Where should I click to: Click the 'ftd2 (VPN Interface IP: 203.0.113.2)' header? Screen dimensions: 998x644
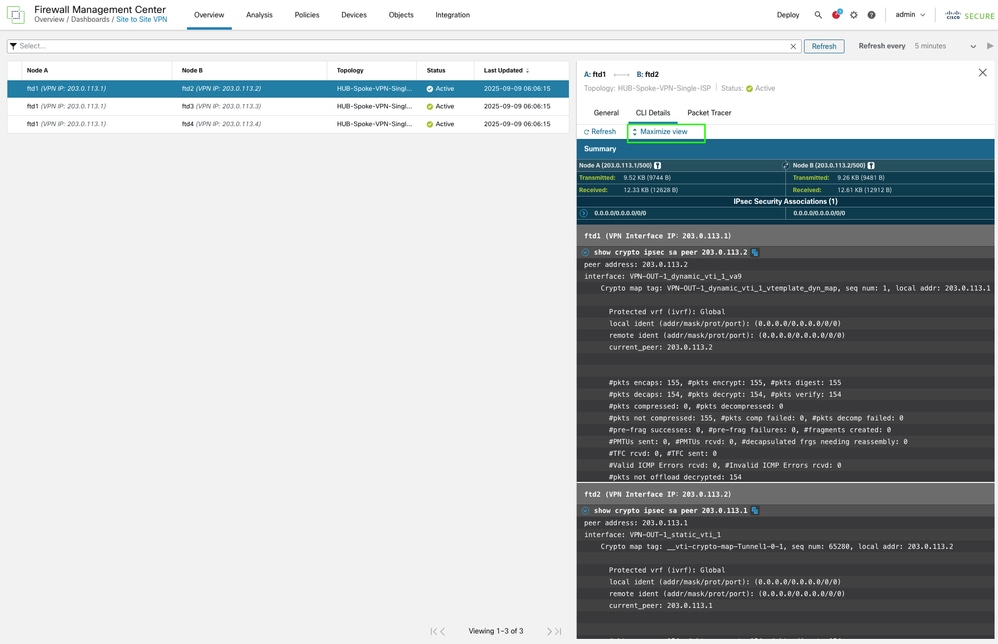point(785,494)
